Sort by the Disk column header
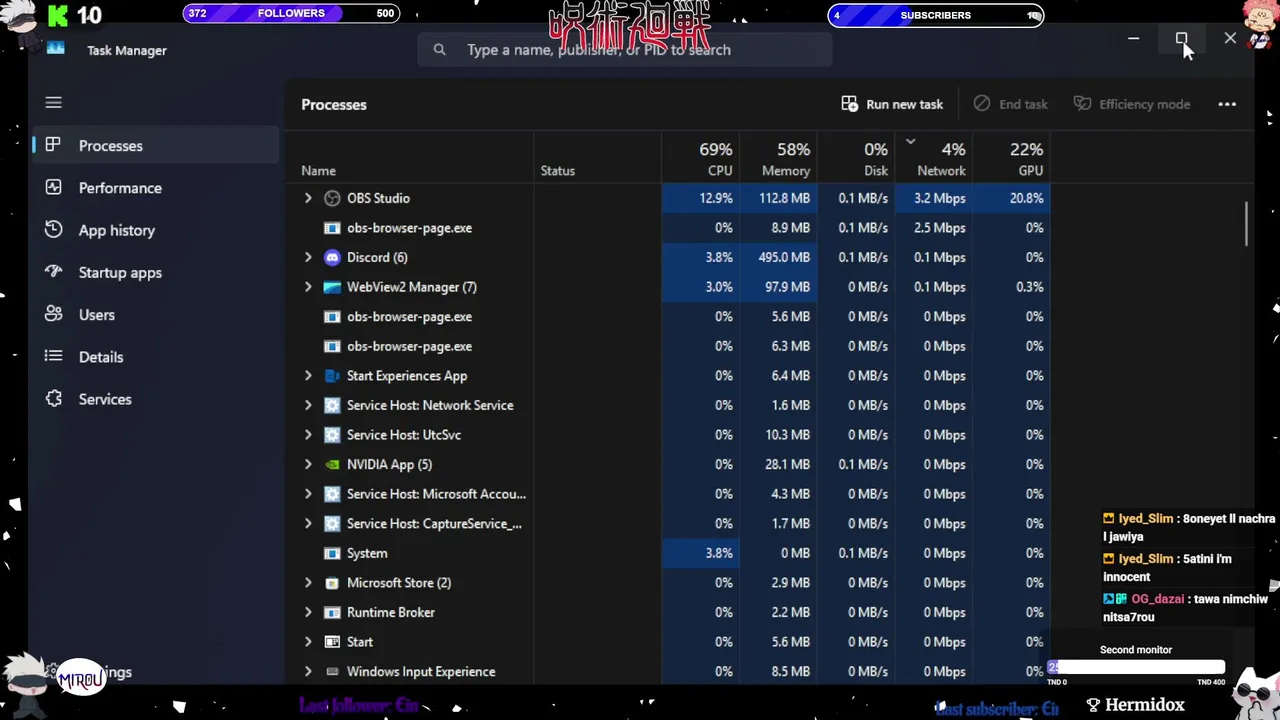 pos(856,158)
